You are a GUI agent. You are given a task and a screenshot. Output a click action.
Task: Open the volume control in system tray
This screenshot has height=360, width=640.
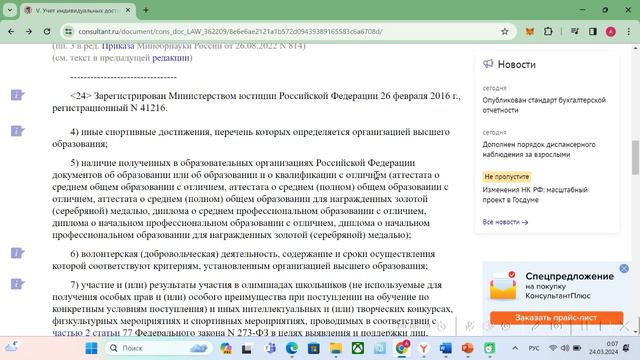(565, 348)
